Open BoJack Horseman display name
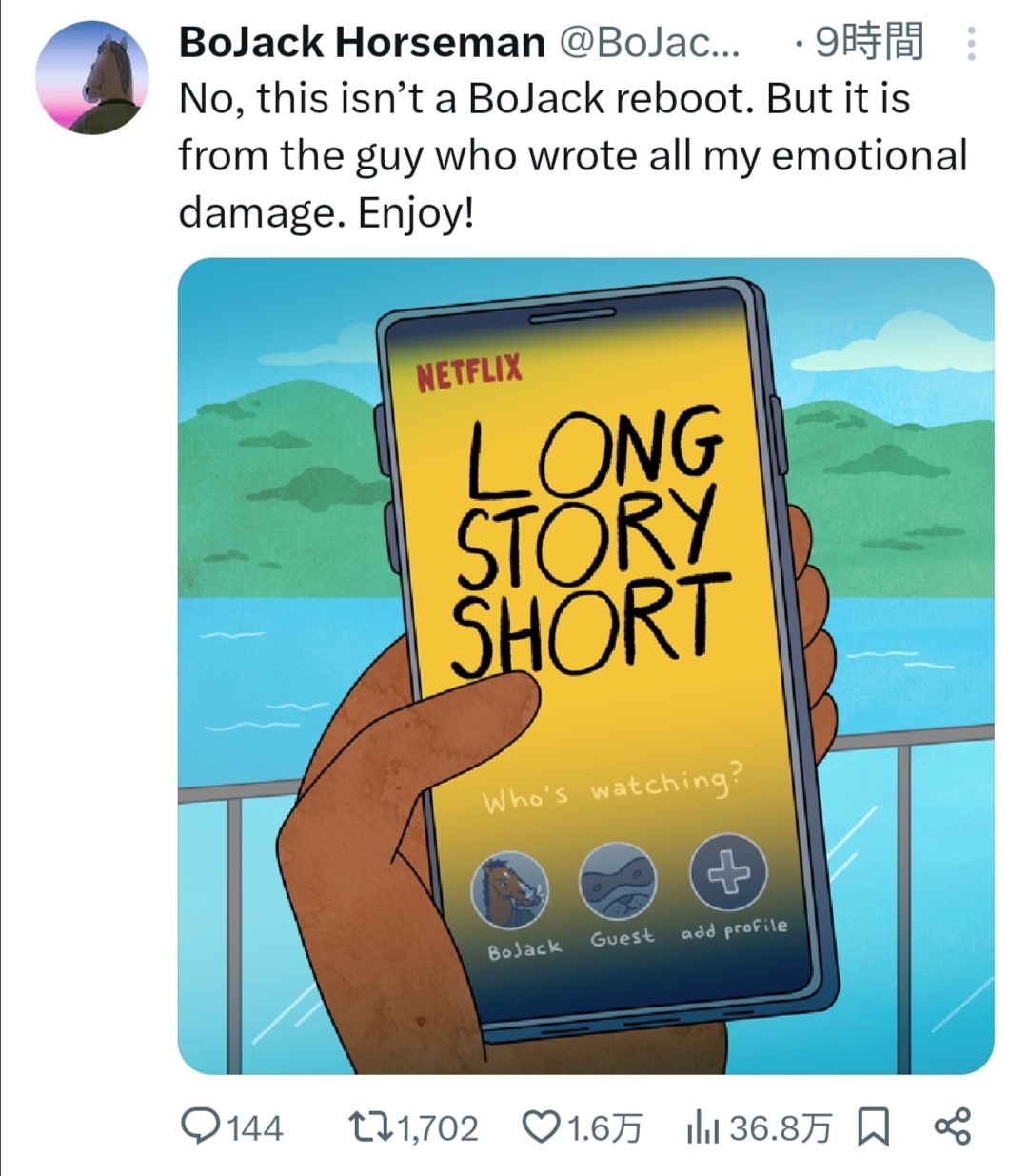1028x1176 pixels. (362, 43)
